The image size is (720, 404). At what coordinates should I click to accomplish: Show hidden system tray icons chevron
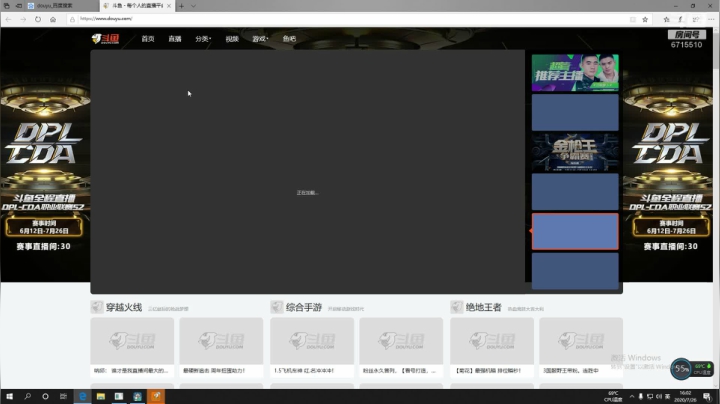coord(632,397)
